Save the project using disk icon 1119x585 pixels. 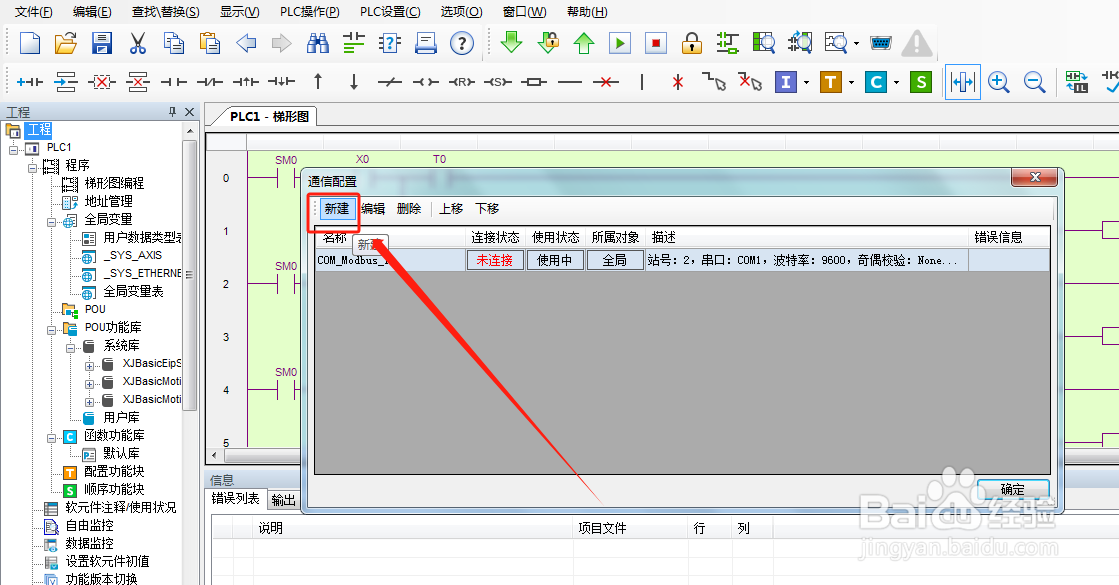[x=103, y=44]
